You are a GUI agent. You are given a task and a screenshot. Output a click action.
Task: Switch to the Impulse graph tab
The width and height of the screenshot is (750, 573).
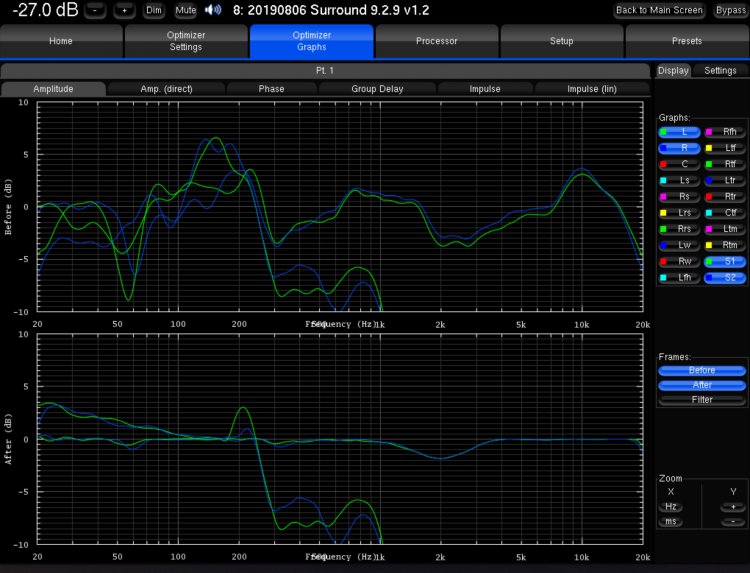point(485,89)
